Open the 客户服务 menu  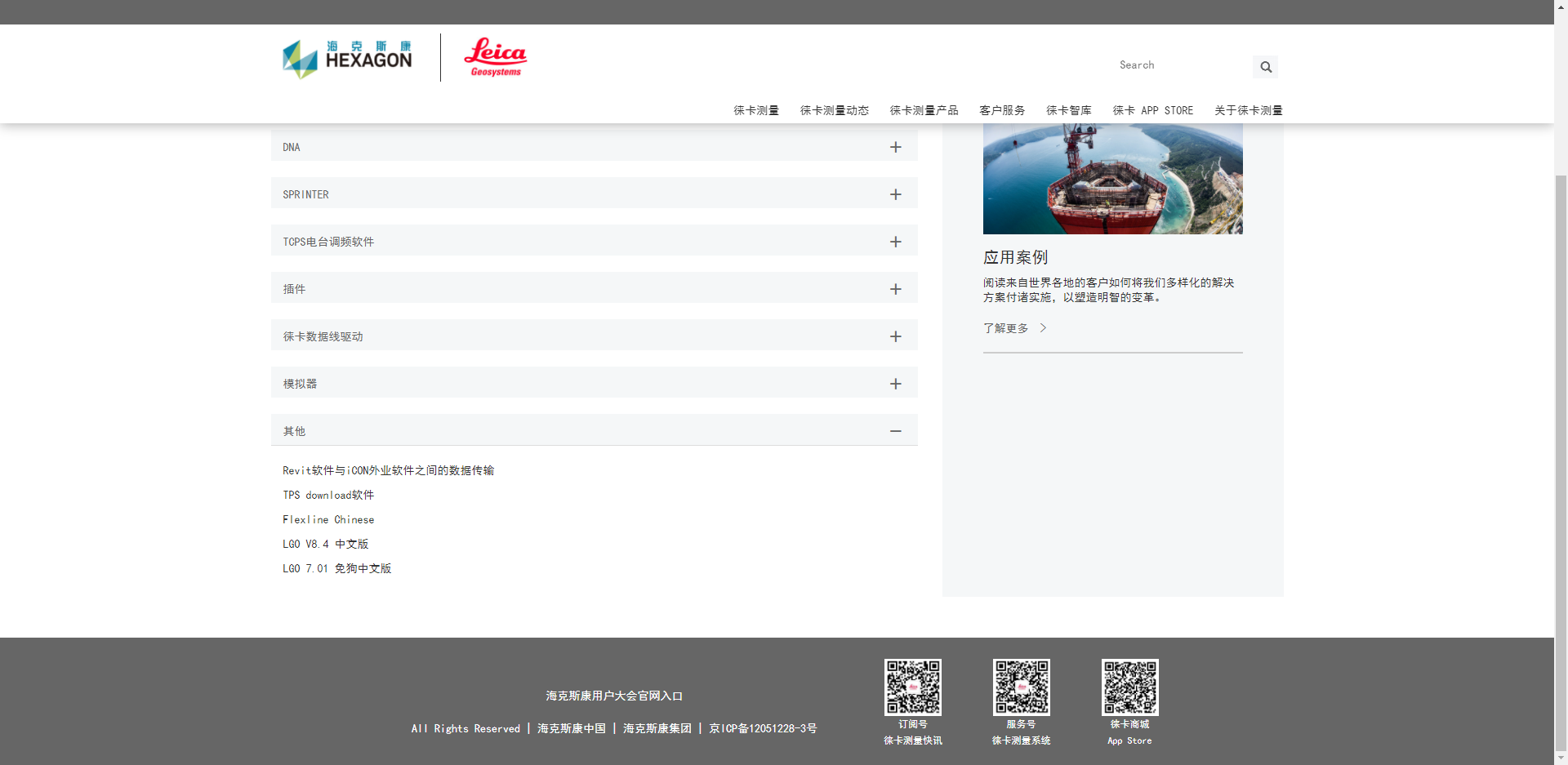point(1002,110)
